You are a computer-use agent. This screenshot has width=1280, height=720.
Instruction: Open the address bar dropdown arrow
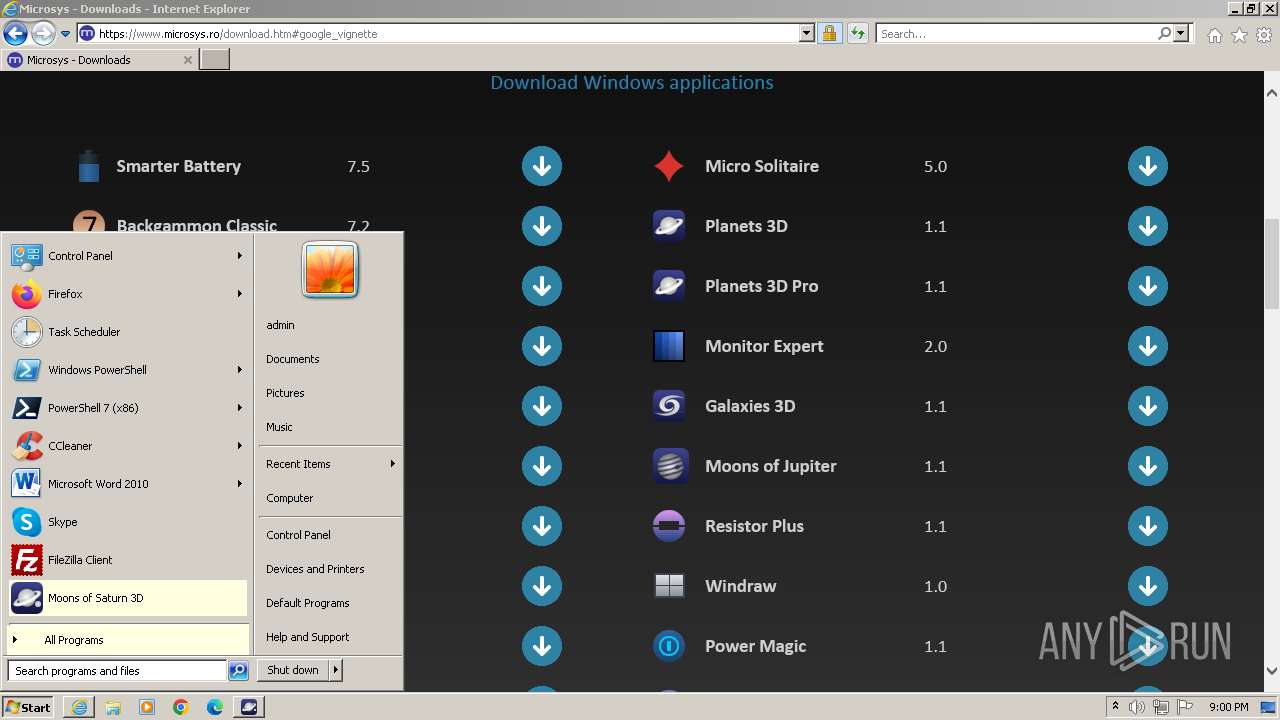coord(807,34)
